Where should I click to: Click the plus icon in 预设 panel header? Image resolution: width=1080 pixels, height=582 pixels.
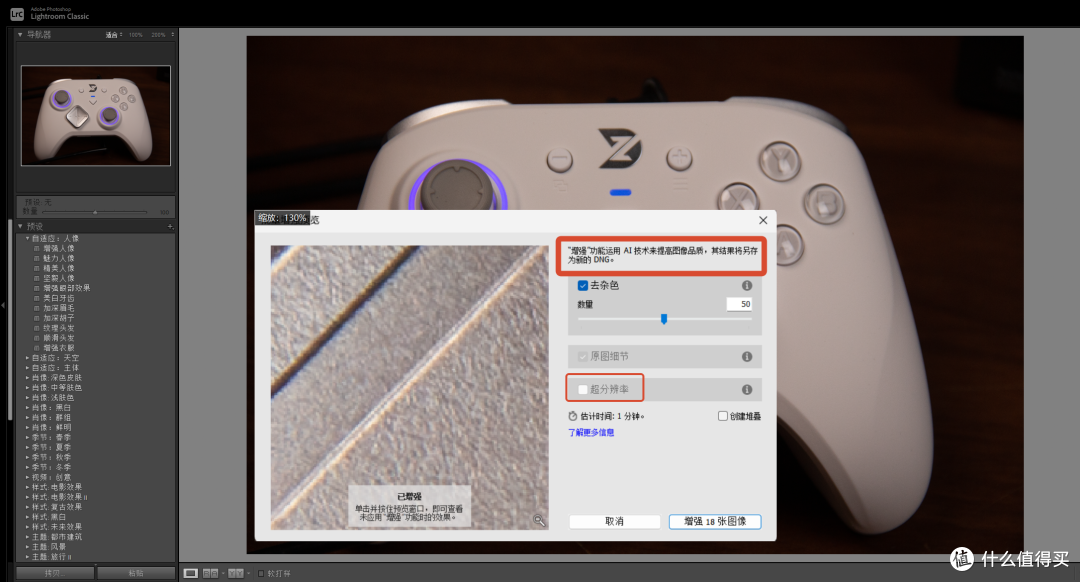170,227
